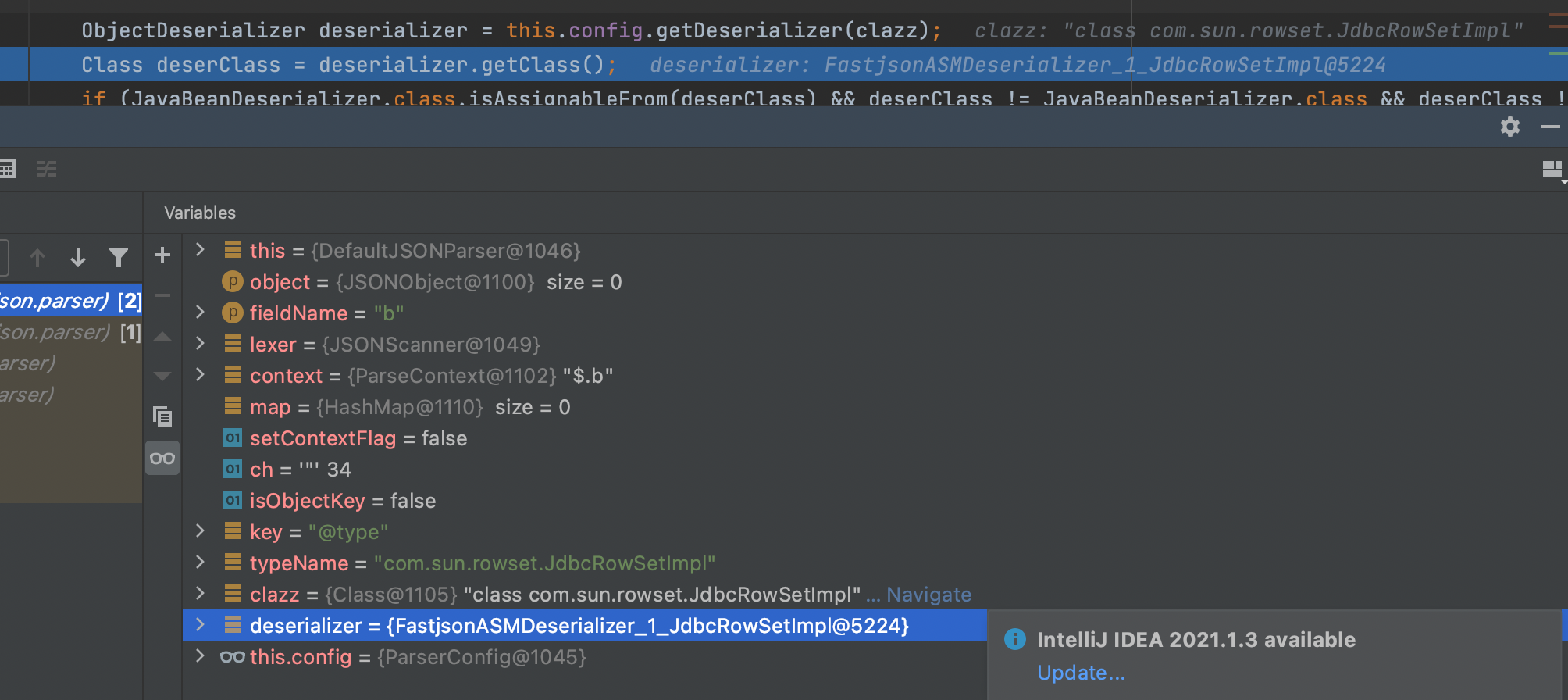Expand the typeName variable node
The width and height of the screenshot is (1568, 700).
pyautogui.click(x=201, y=562)
